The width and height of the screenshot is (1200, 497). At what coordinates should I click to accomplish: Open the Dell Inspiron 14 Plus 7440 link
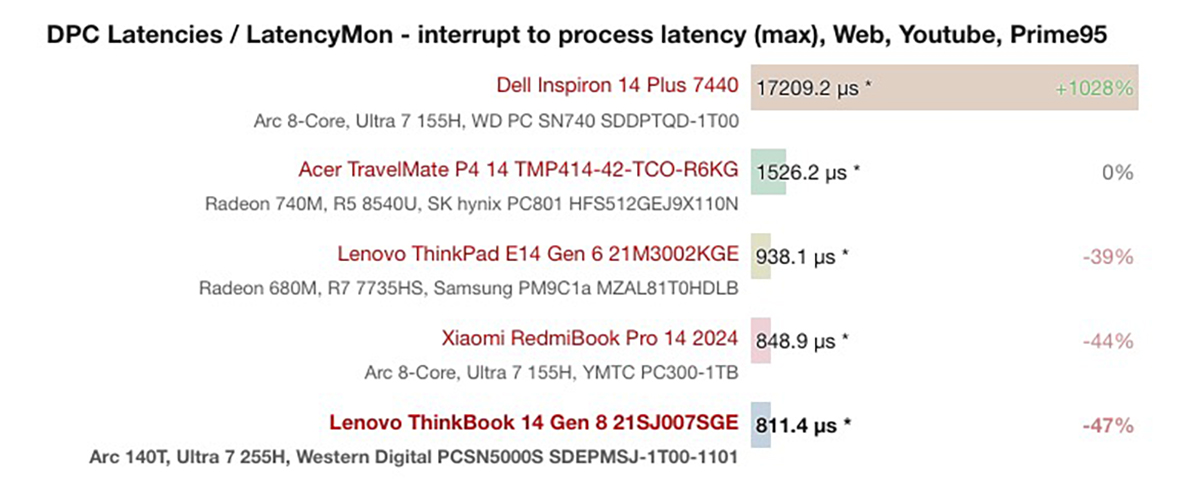tap(617, 86)
